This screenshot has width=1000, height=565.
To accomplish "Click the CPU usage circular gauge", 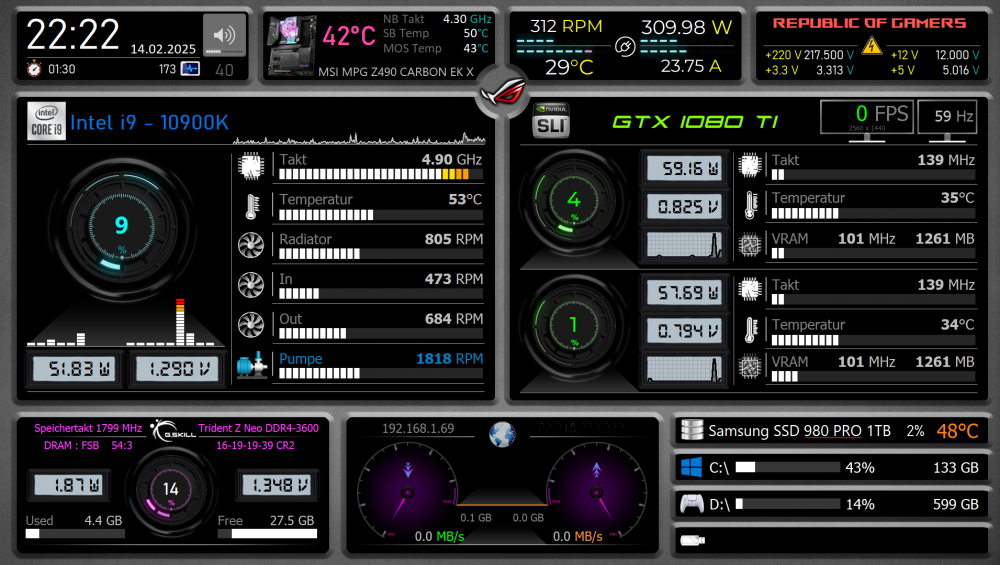I will (121, 224).
